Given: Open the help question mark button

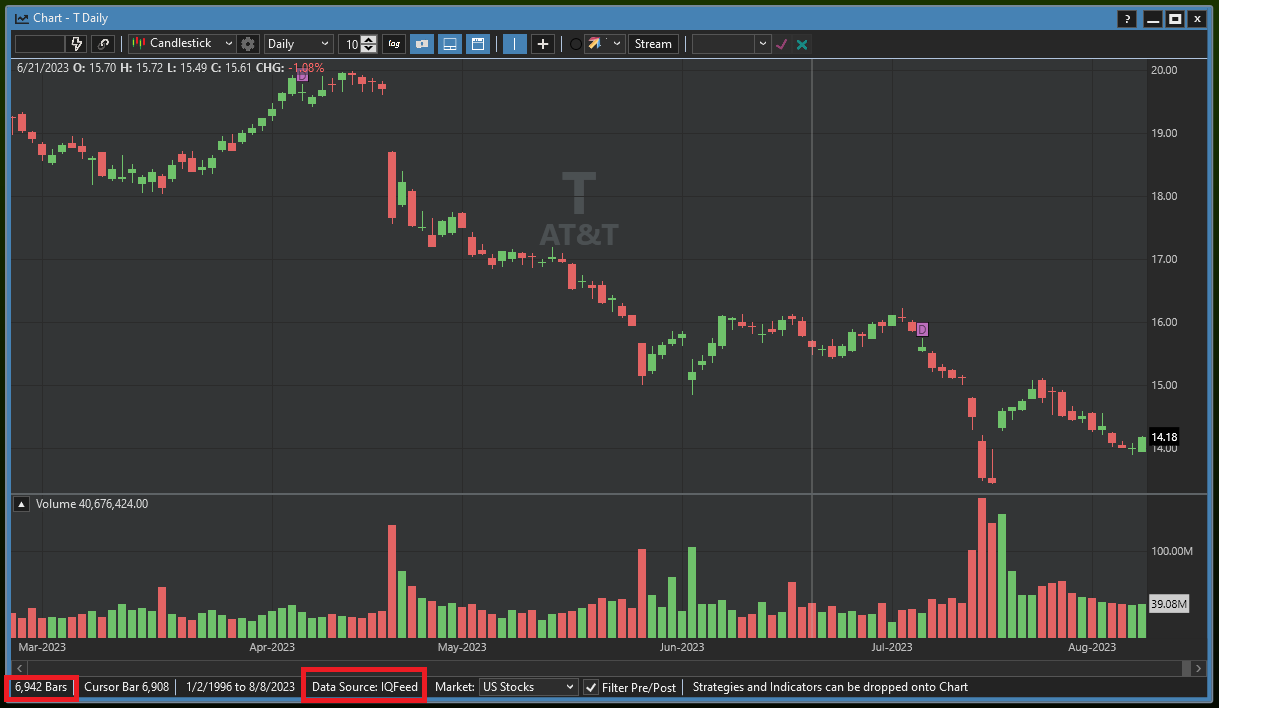Looking at the screenshot, I should pos(1127,18).
